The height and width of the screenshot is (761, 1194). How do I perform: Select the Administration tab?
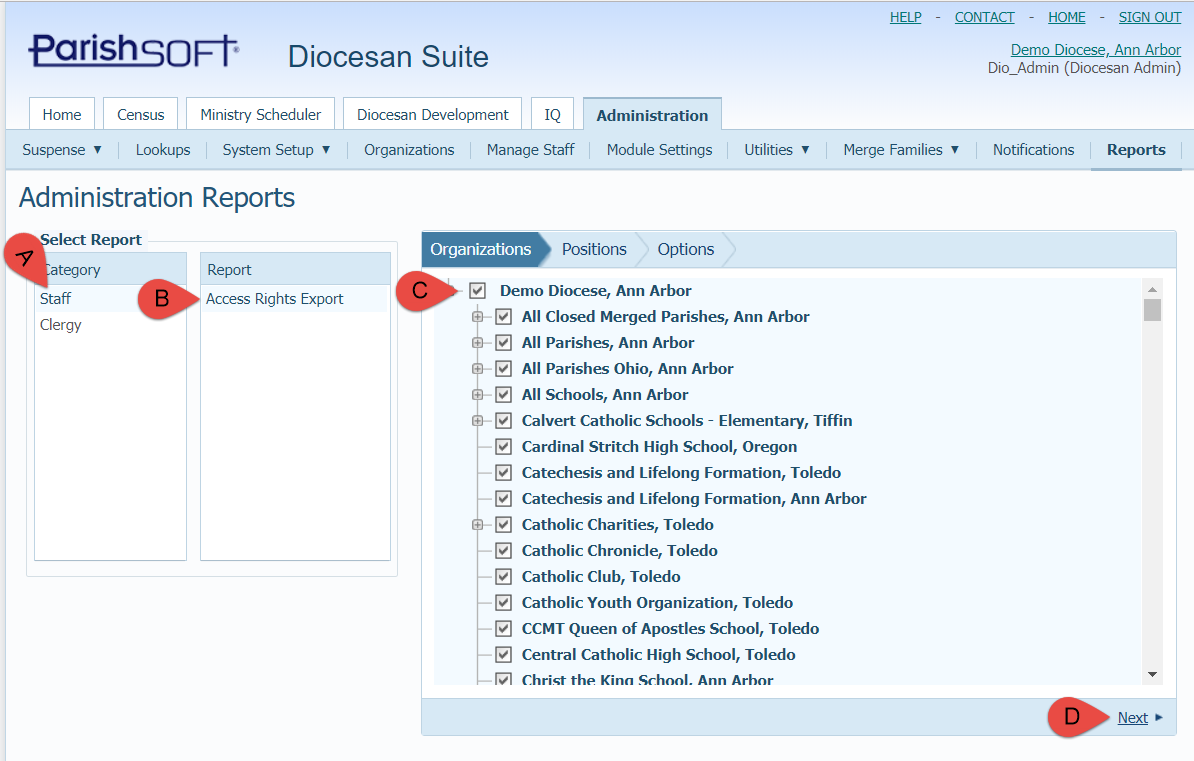(x=653, y=115)
